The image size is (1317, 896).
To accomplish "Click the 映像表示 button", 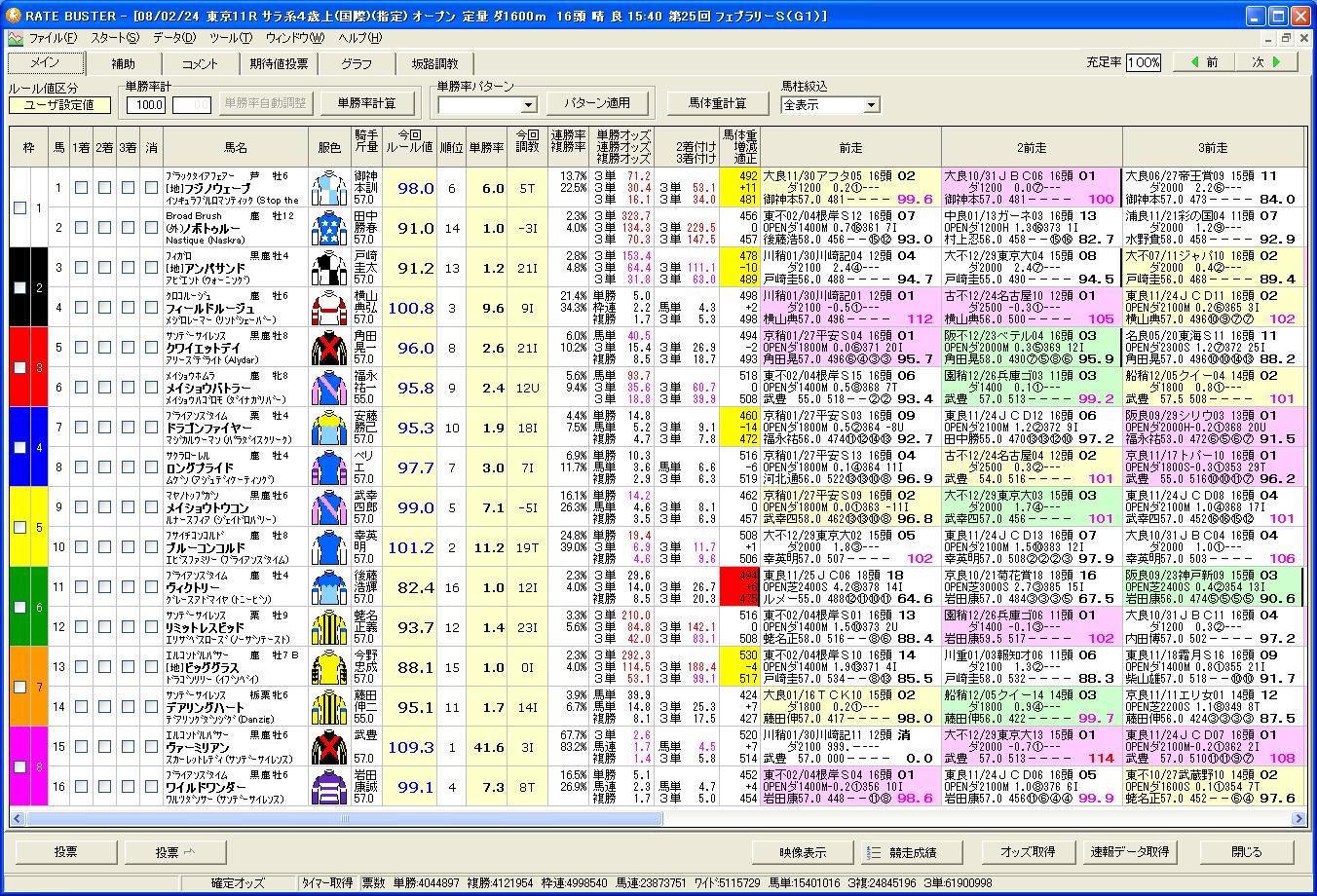I will 802,852.
